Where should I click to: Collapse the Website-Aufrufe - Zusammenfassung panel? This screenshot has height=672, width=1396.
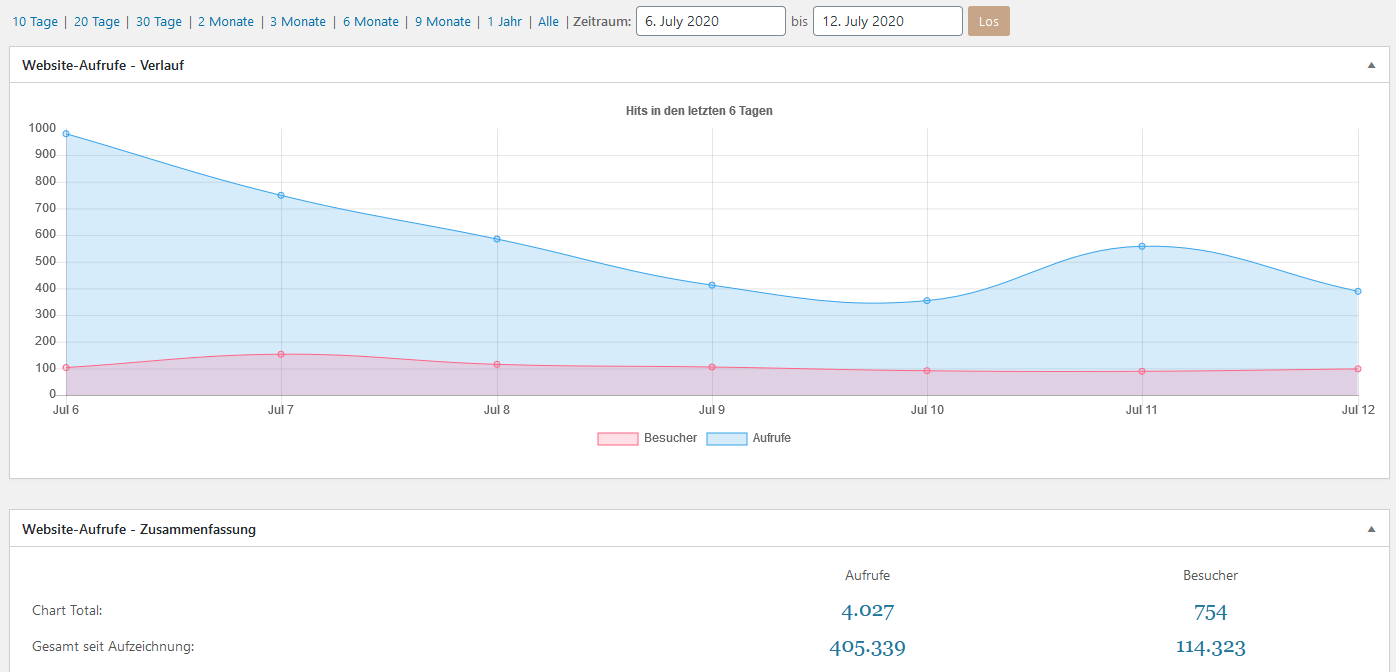tap(1372, 529)
